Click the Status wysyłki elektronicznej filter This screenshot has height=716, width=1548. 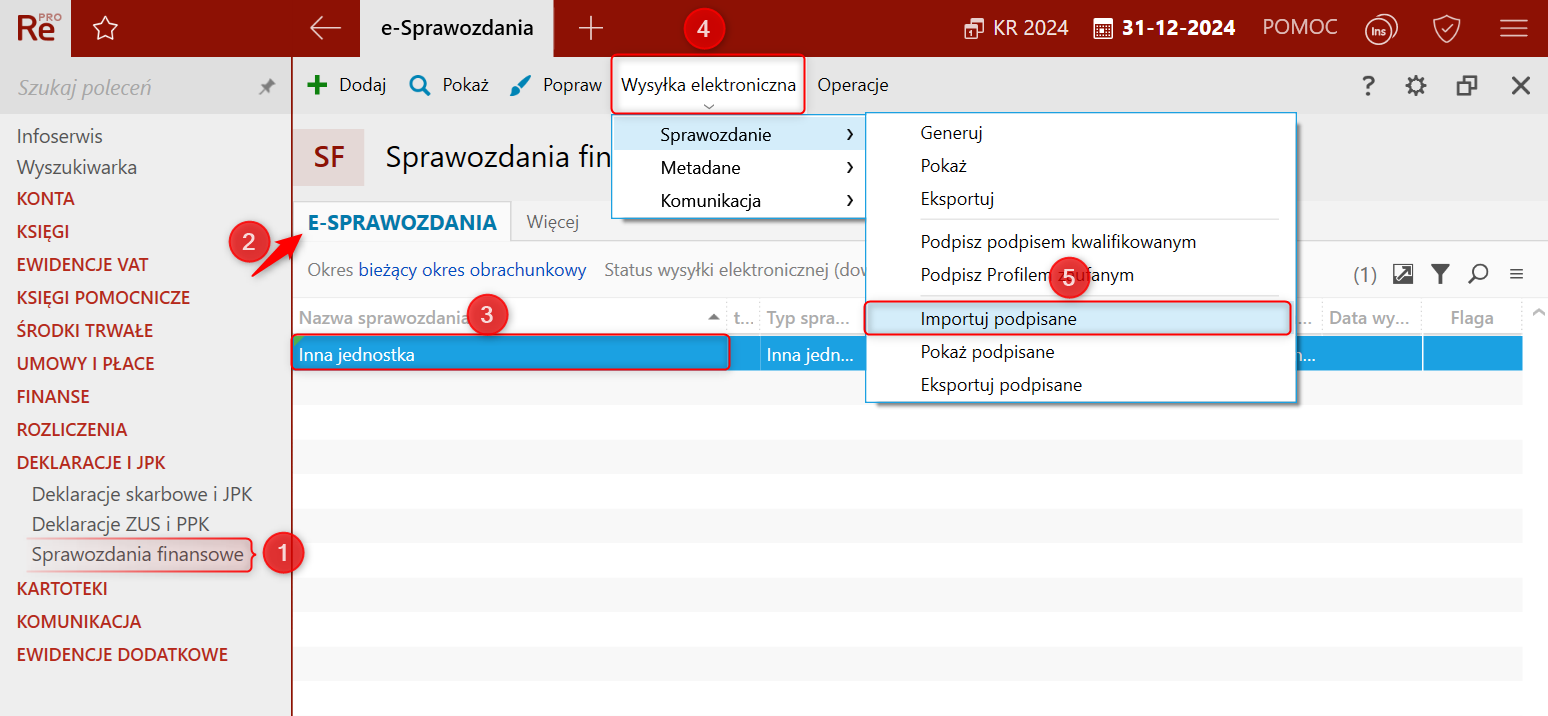735,270
